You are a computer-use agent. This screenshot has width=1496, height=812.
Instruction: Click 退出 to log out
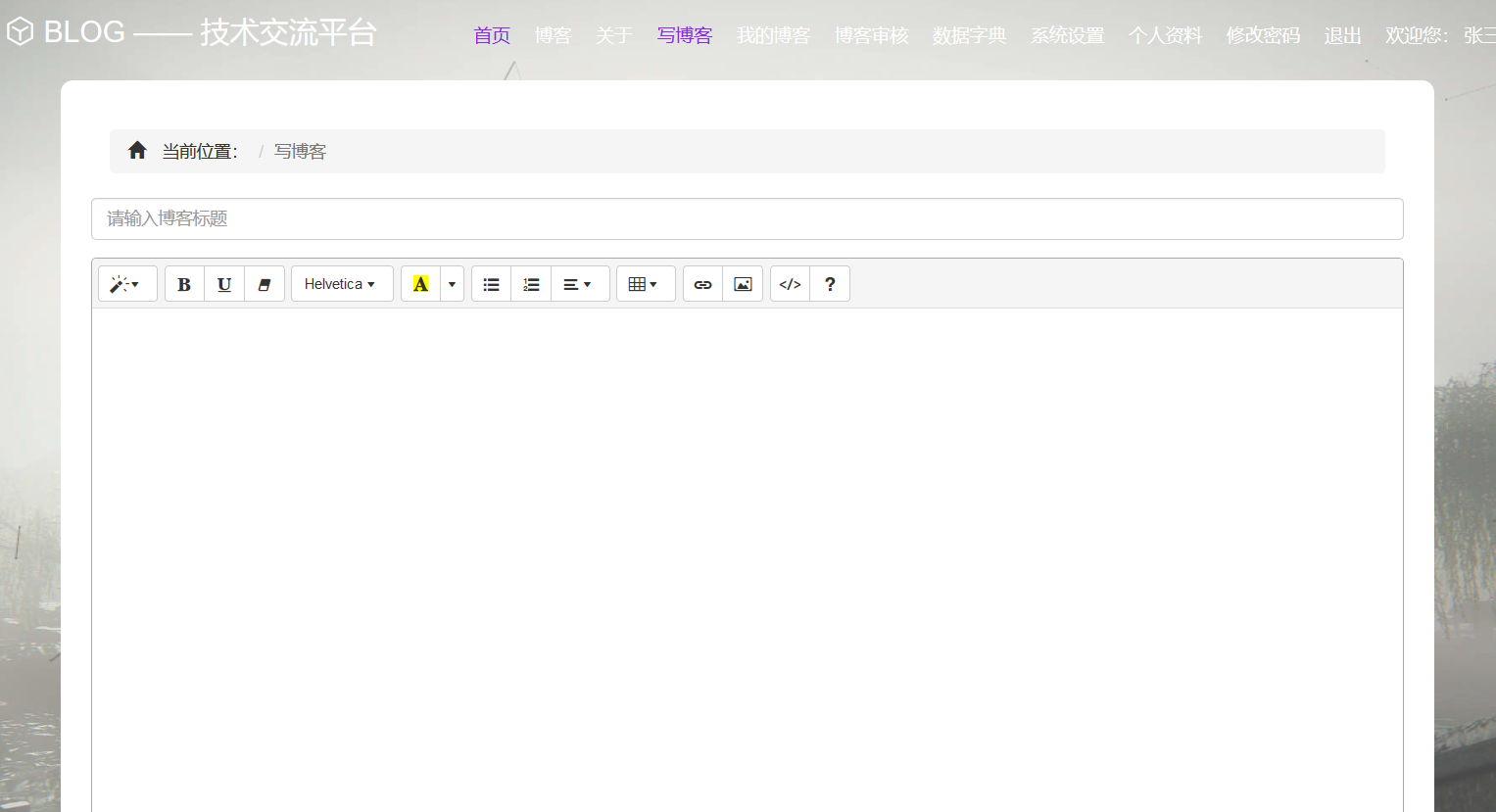(x=1342, y=35)
